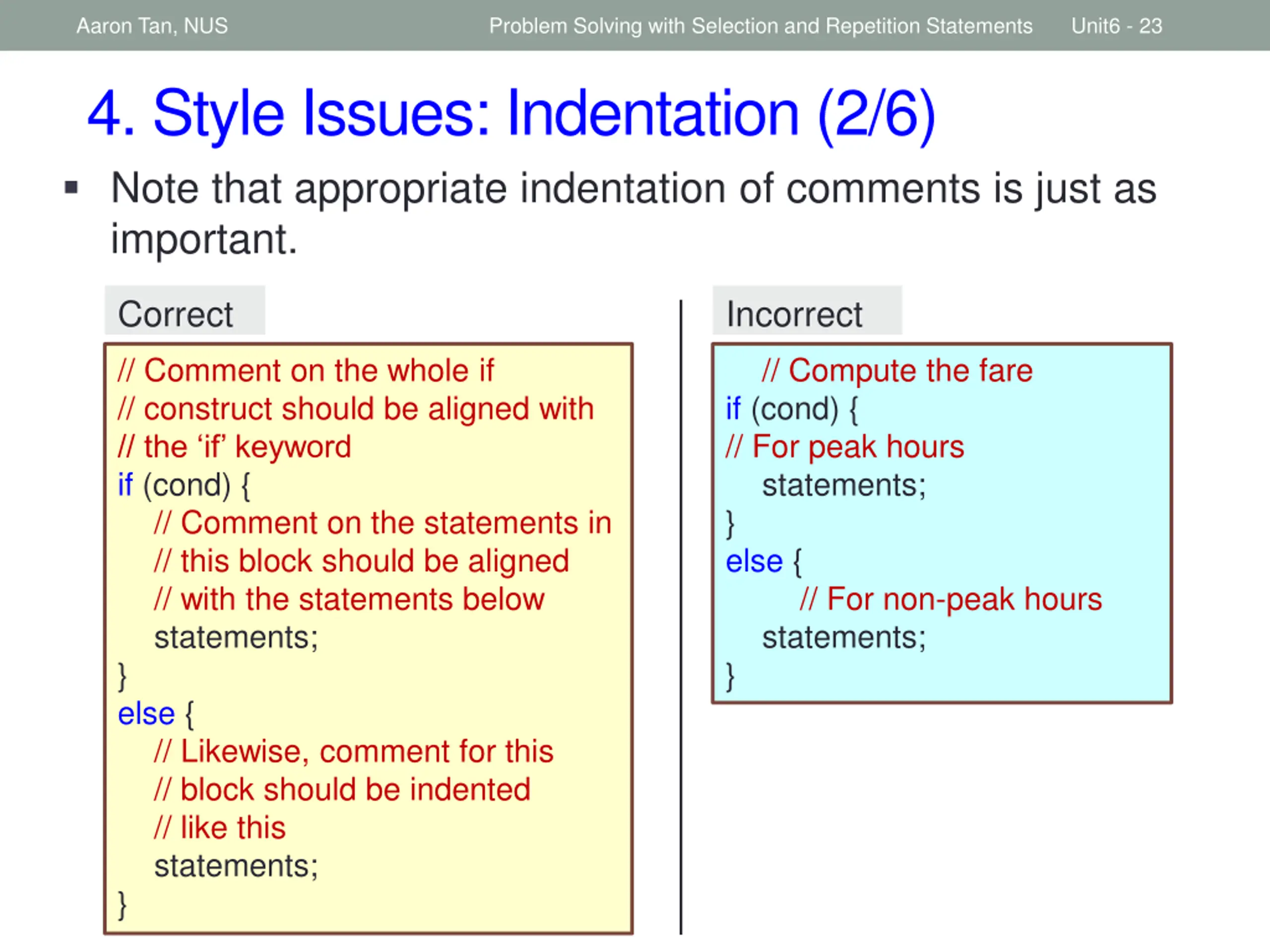Click '// Likewise, comment for this'
1270x952 pixels.
click(354, 752)
